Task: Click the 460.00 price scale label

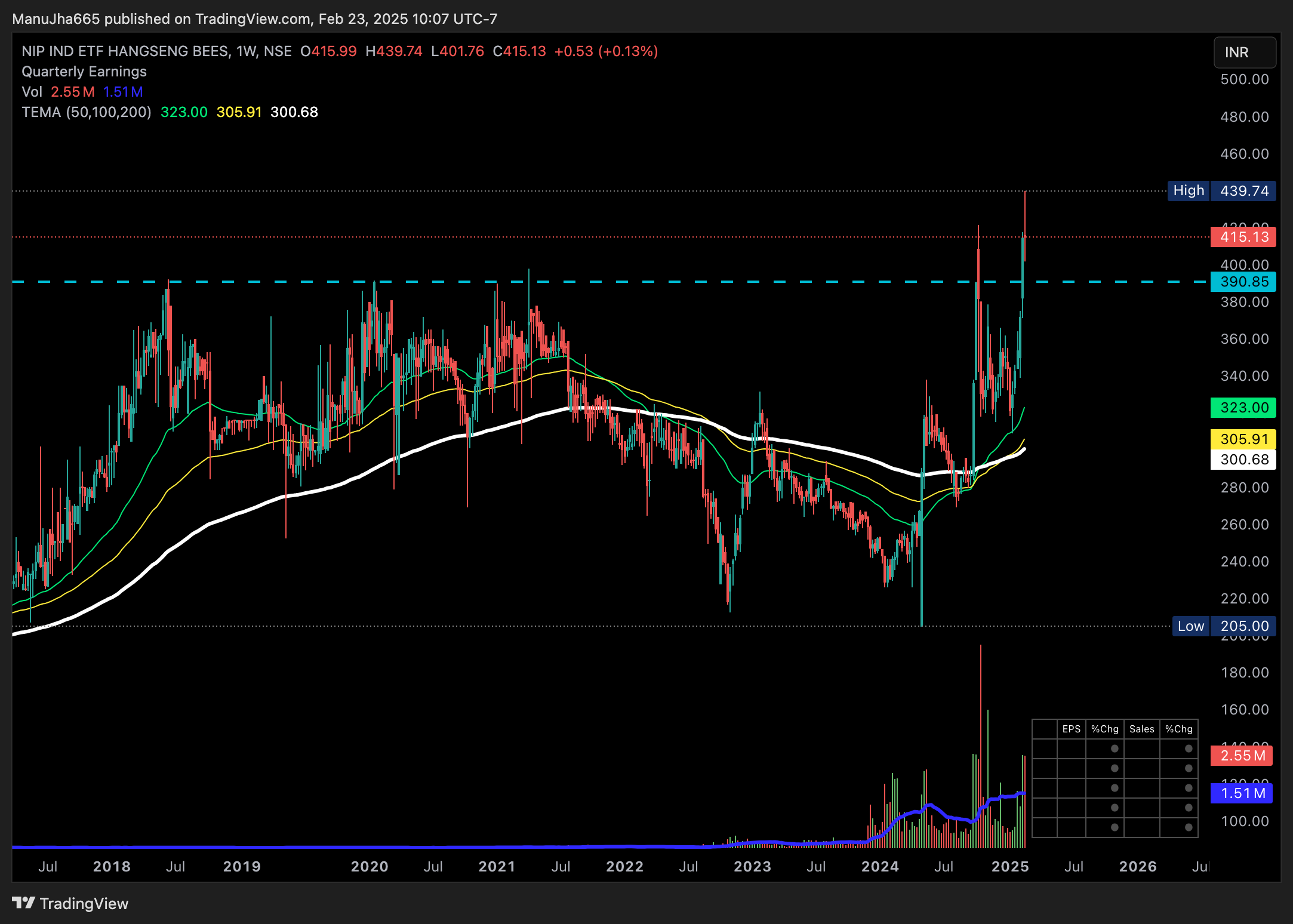Action: pyautogui.click(x=1245, y=154)
